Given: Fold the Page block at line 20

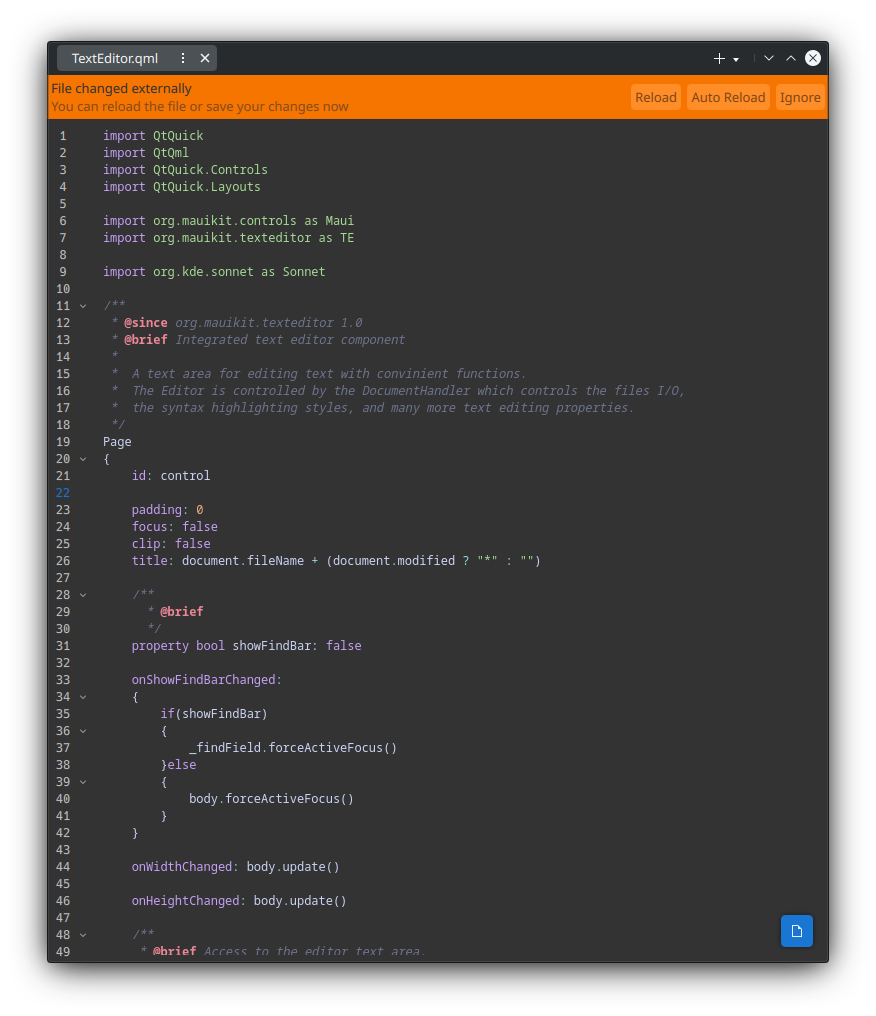Looking at the screenshot, I should (83, 459).
